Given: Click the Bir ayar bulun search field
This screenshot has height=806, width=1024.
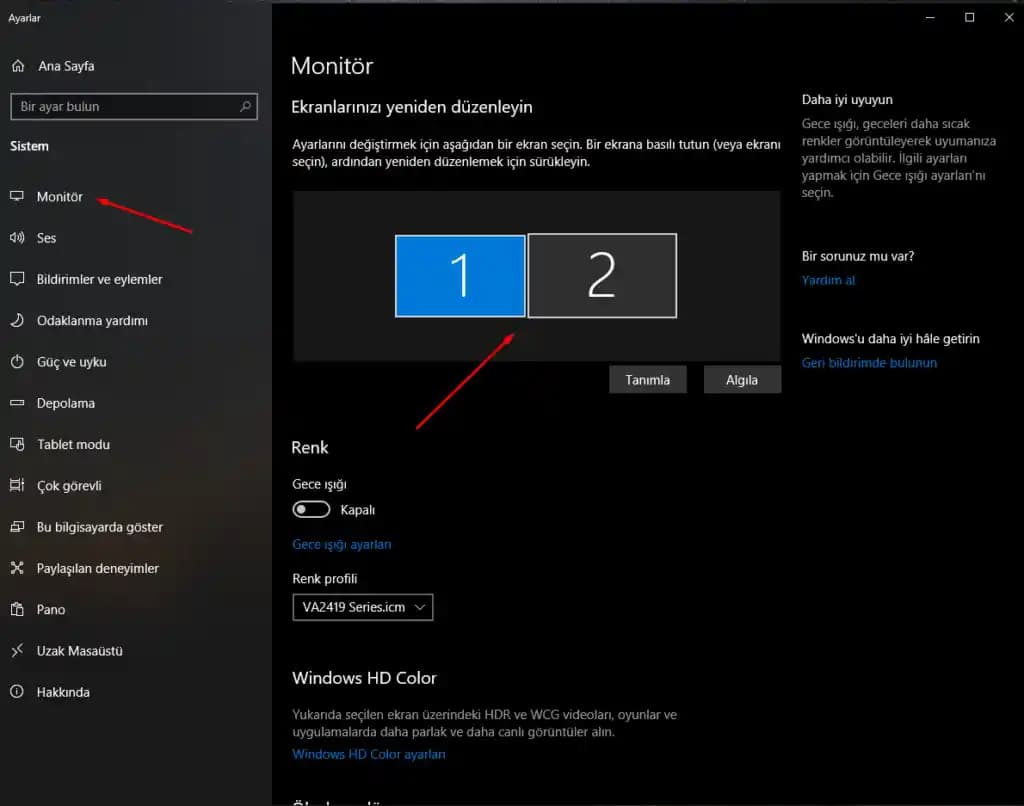Looking at the screenshot, I should pos(127,106).
